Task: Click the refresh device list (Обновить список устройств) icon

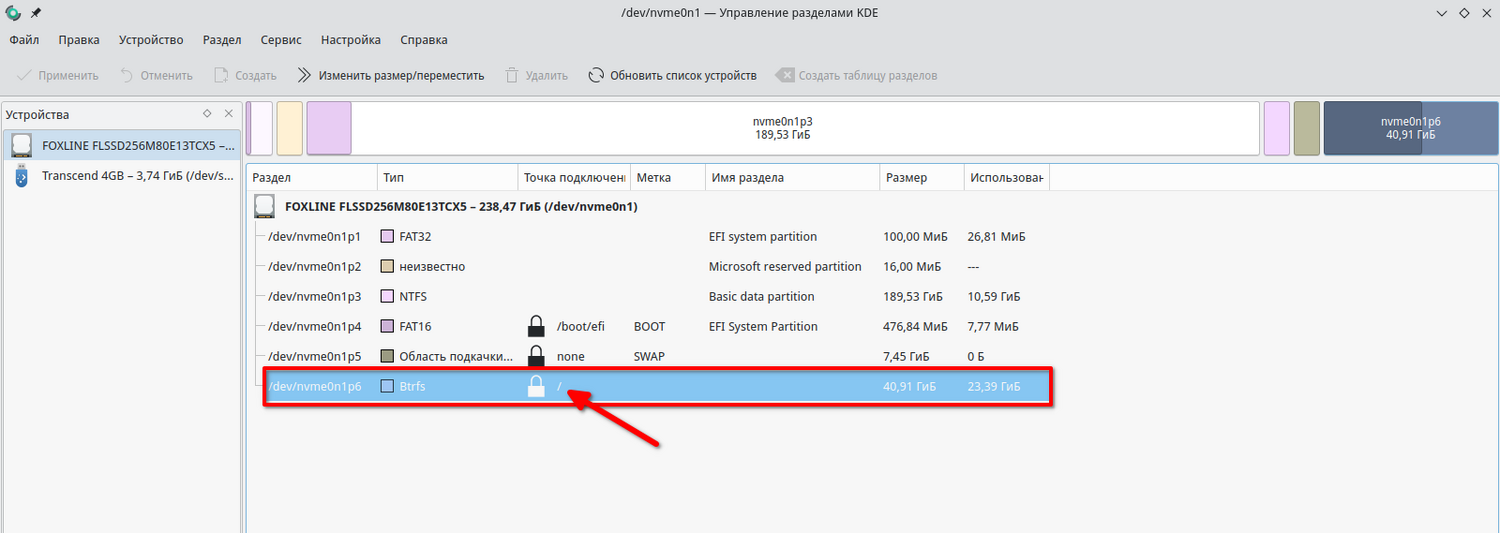Action: (x=596, y=75)
